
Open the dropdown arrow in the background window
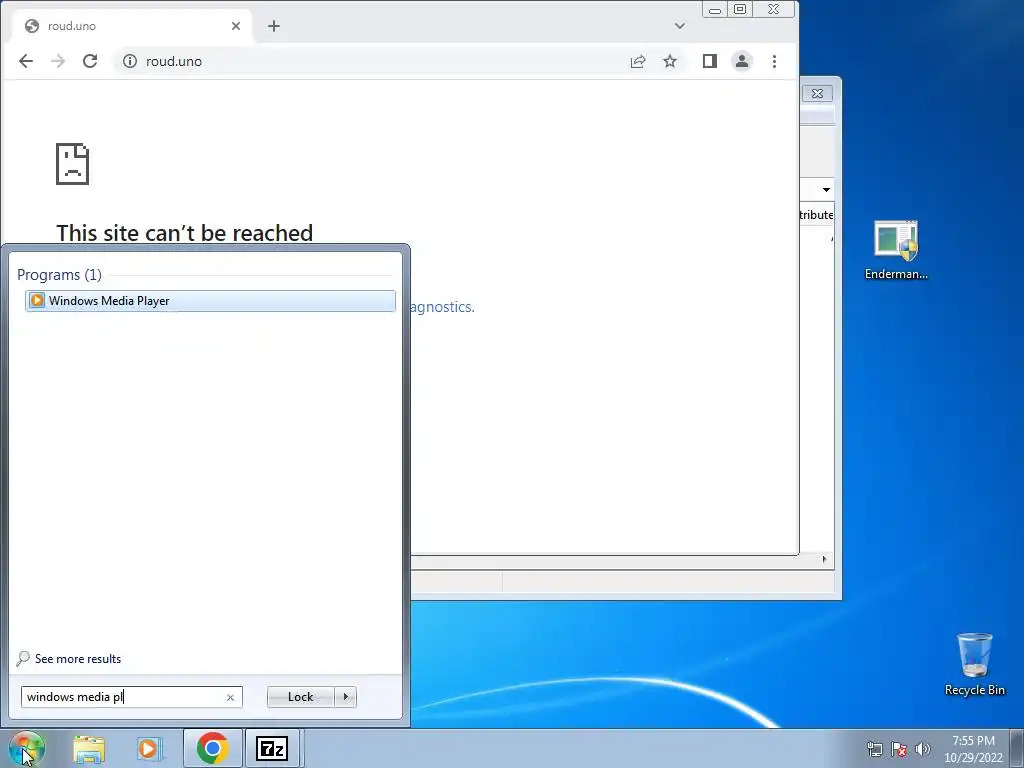(x=826, y=190)
